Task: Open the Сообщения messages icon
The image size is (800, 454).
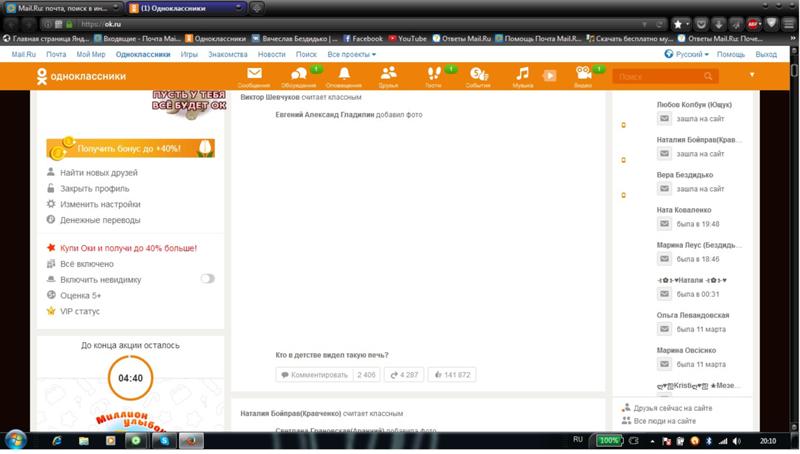Action: 254,74
